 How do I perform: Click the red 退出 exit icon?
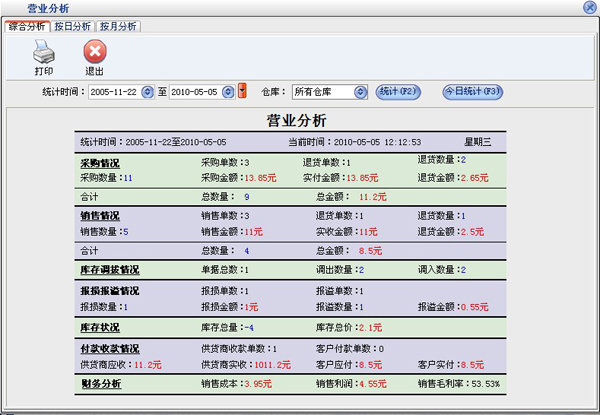[94, 52]
